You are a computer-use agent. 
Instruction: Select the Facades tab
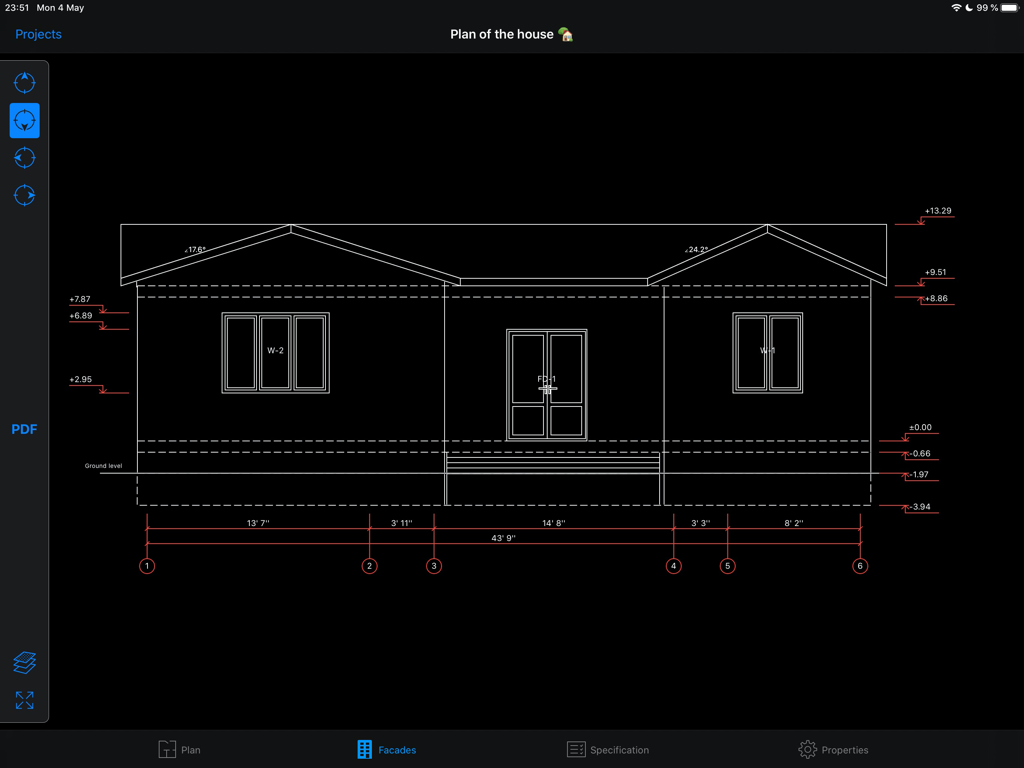click(386, 748)
